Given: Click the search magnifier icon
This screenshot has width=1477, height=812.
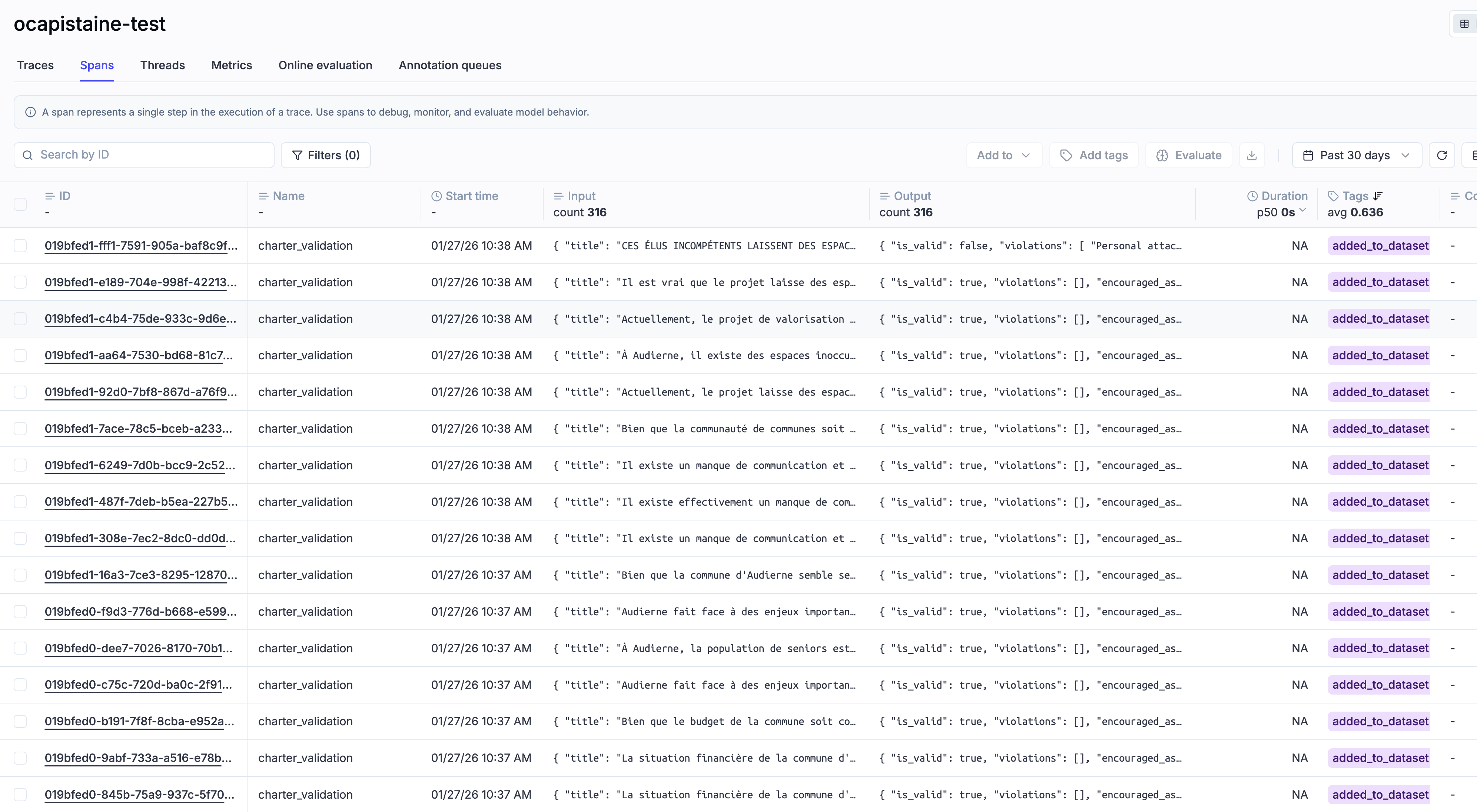Looking at the screenshot, I should click(x=28, y=155).
